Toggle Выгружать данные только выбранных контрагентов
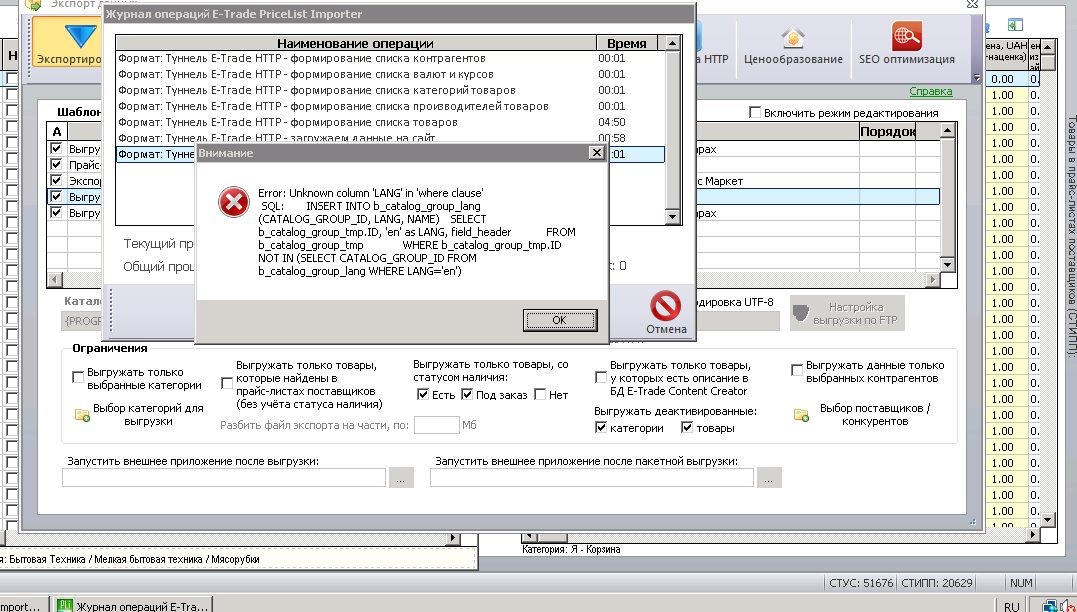Viewport: 1077px width, 612px height. click(797, 370)
